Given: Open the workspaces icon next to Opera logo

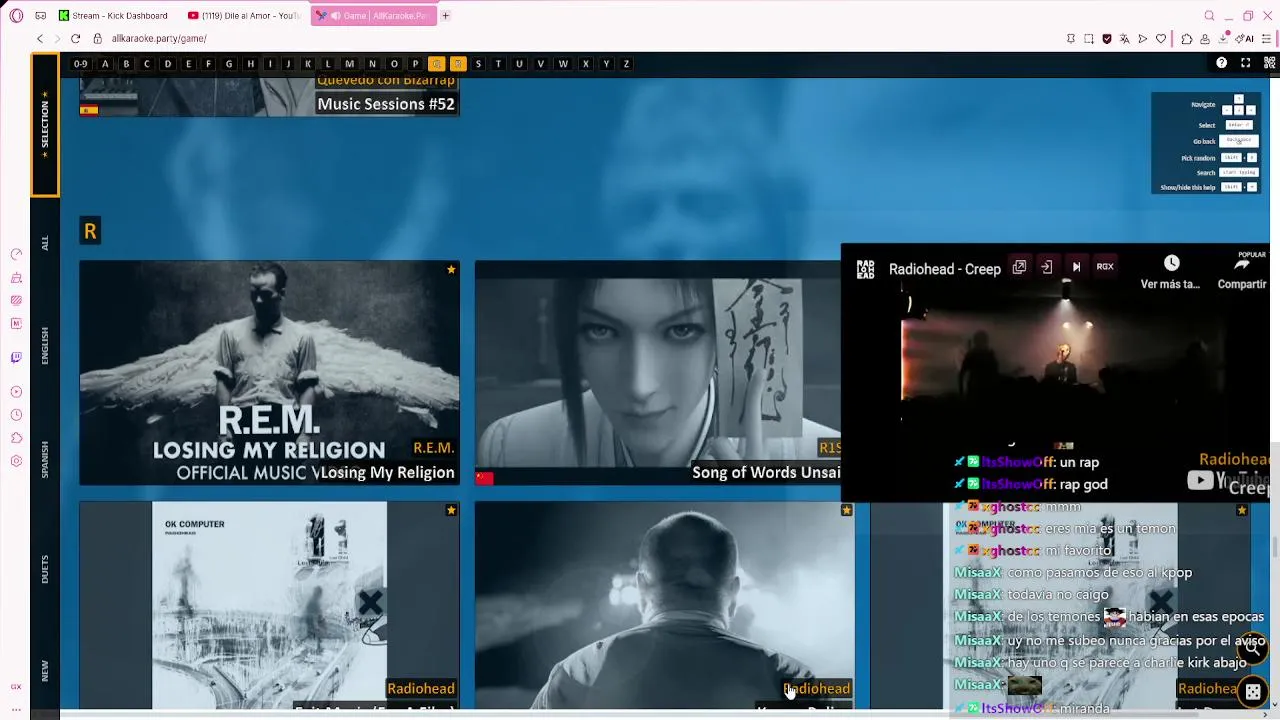Looking at the screenshot, I should point(40,16).
